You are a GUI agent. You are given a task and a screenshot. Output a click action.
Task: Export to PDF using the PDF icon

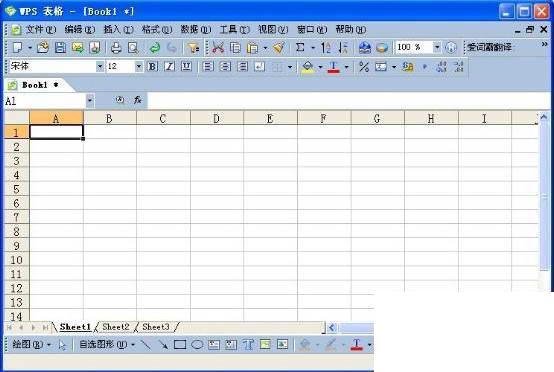(94, 47)
